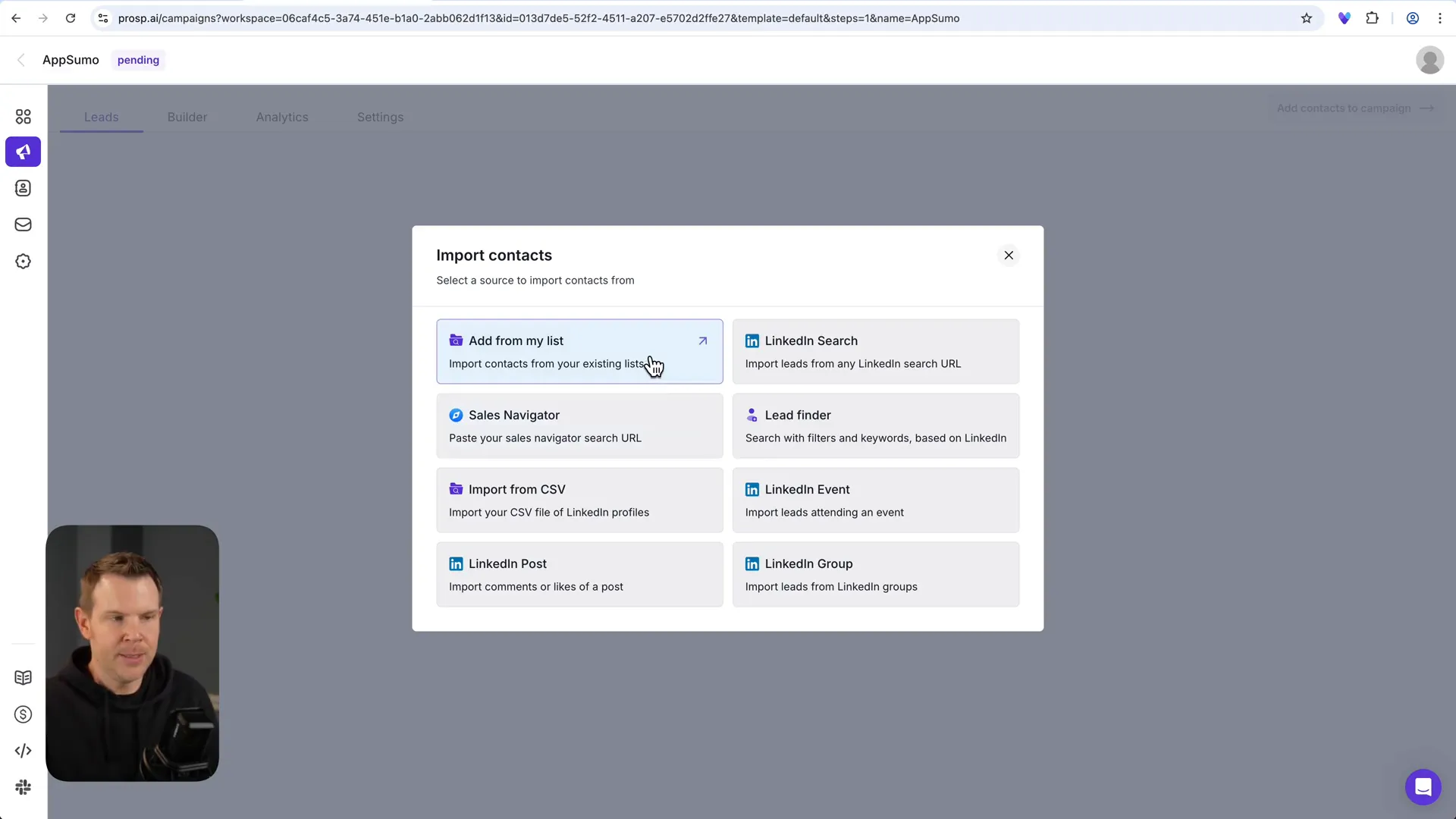Reload the page in the browser

[71, 18]
